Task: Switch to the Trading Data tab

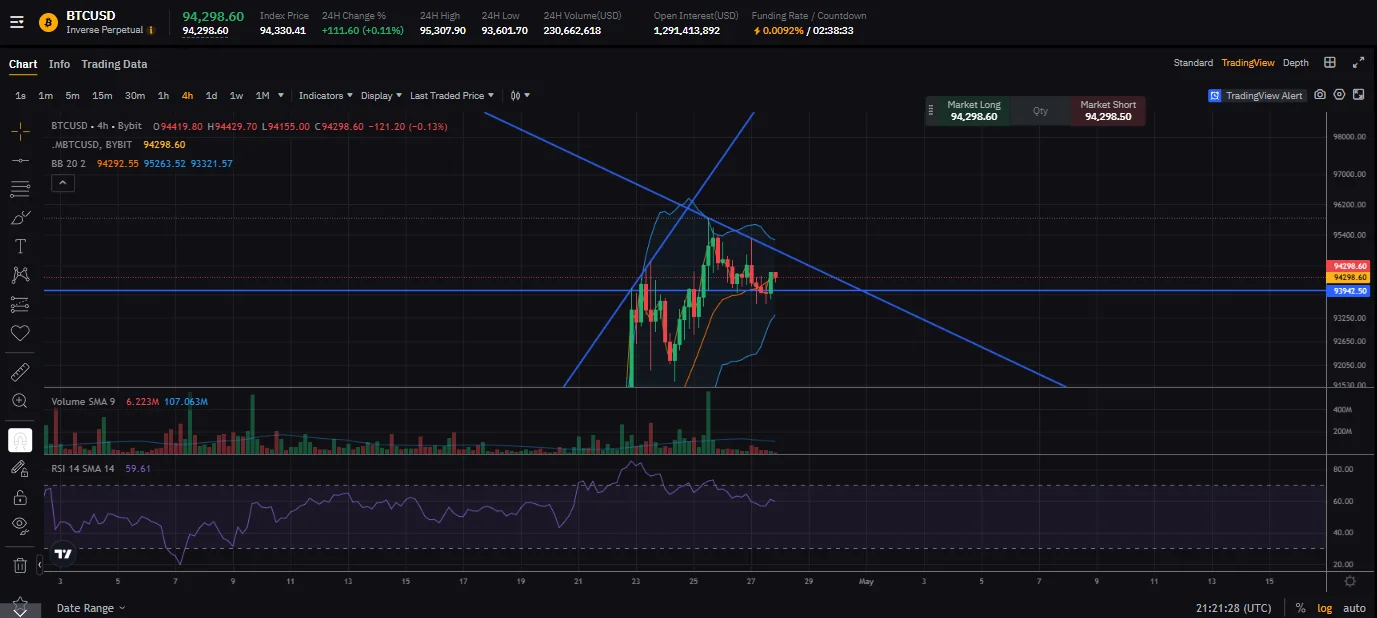Action: 114,64
